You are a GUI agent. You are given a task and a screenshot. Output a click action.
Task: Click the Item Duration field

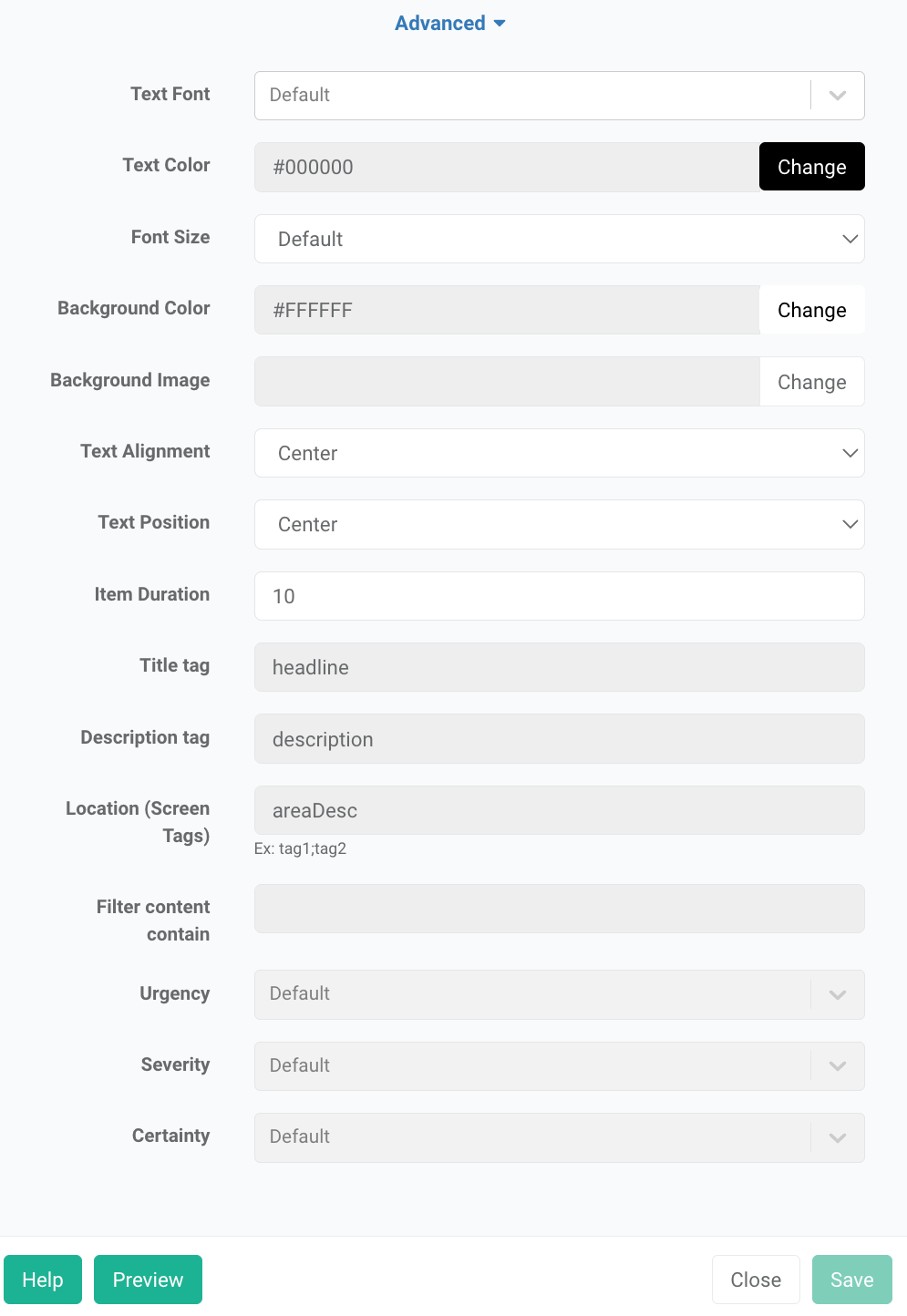pos(559,596)
